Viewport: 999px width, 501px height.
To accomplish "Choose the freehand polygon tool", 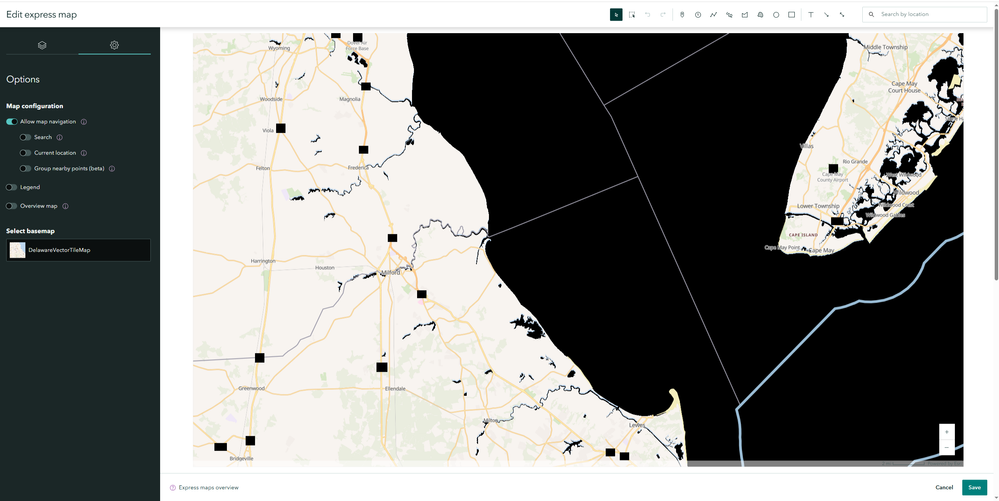I will coord(760,15).
